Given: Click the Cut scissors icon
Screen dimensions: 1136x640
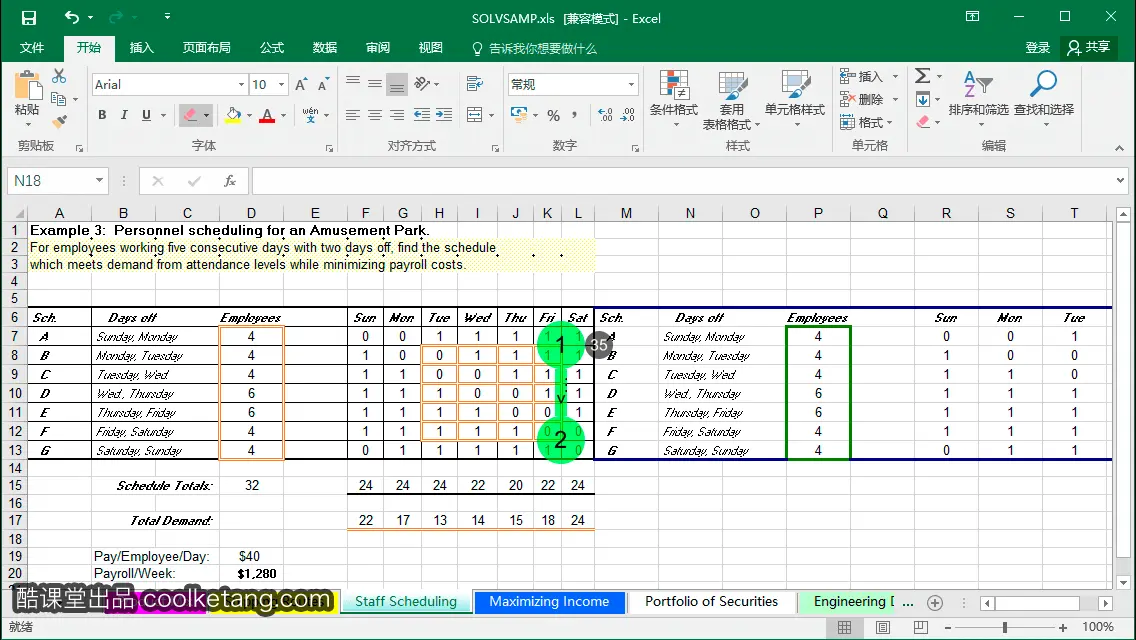Looking at the screenshot, I should [x=59, y=76].
